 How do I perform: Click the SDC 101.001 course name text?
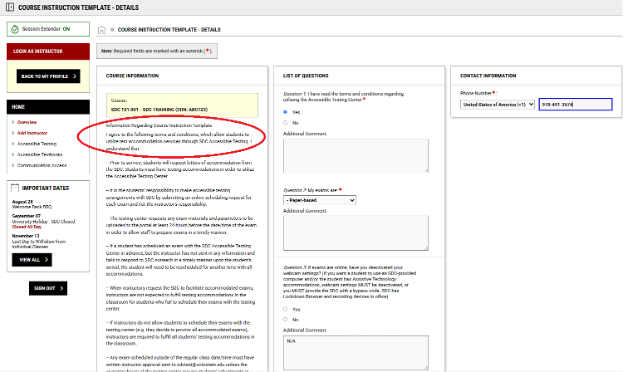[160, 109]
